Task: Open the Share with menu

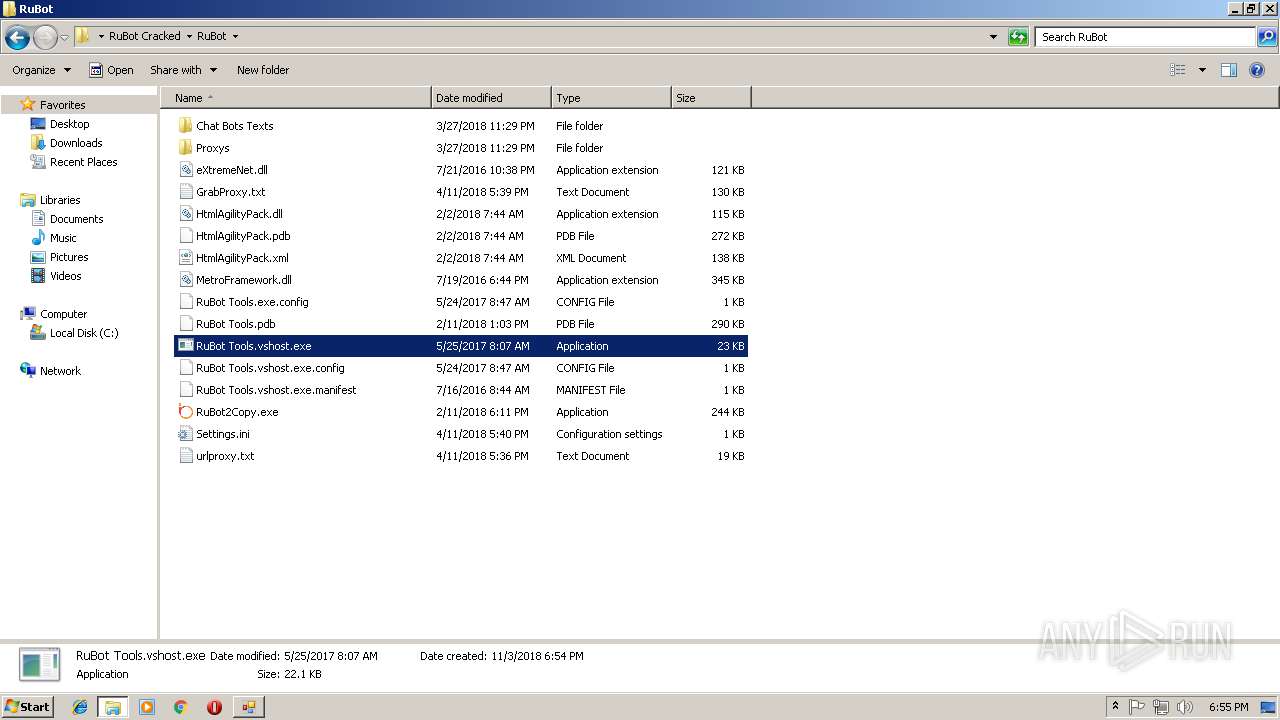Action: pos(182,70)
